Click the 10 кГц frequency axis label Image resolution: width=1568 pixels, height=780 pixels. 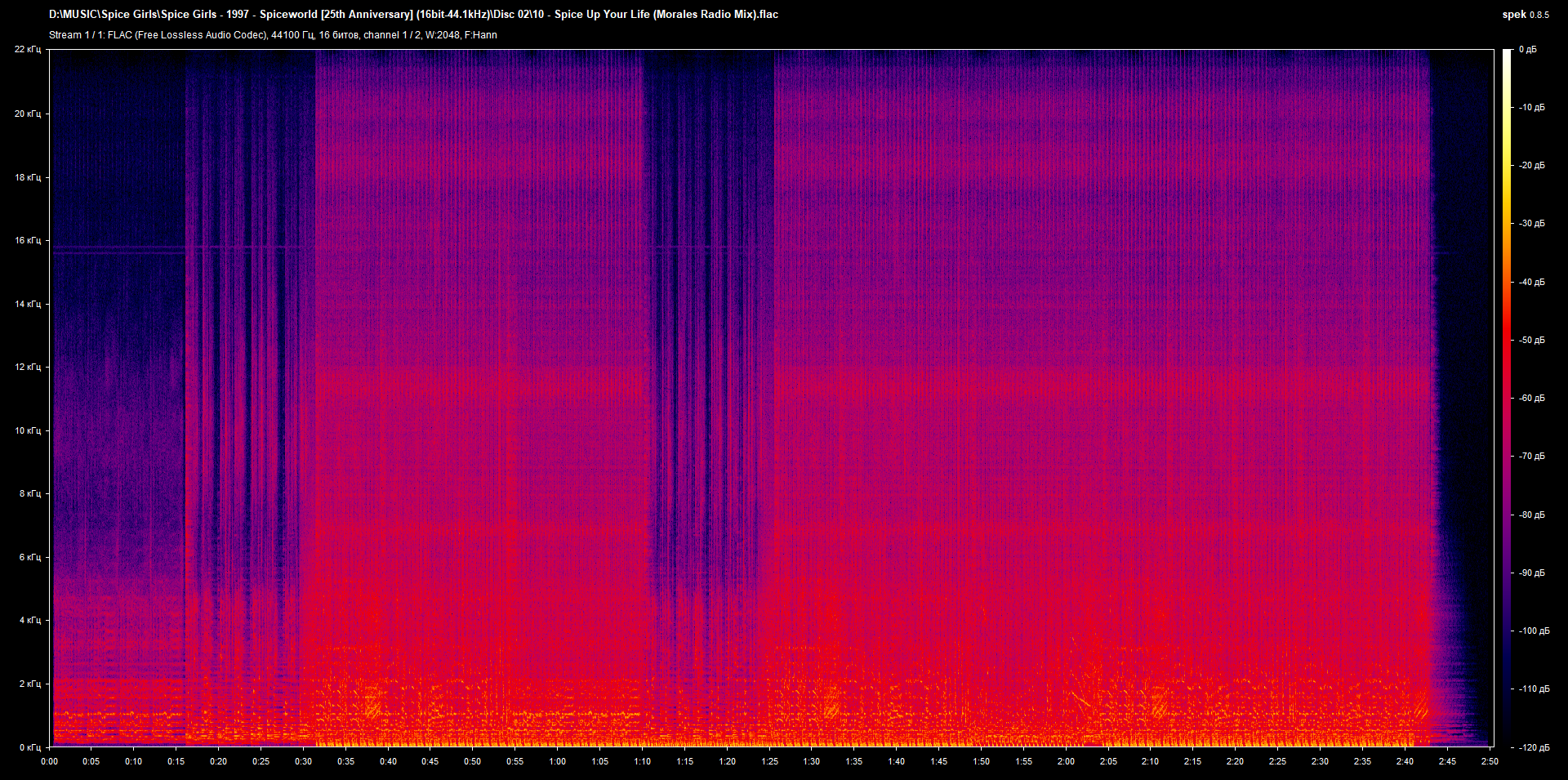28,430
